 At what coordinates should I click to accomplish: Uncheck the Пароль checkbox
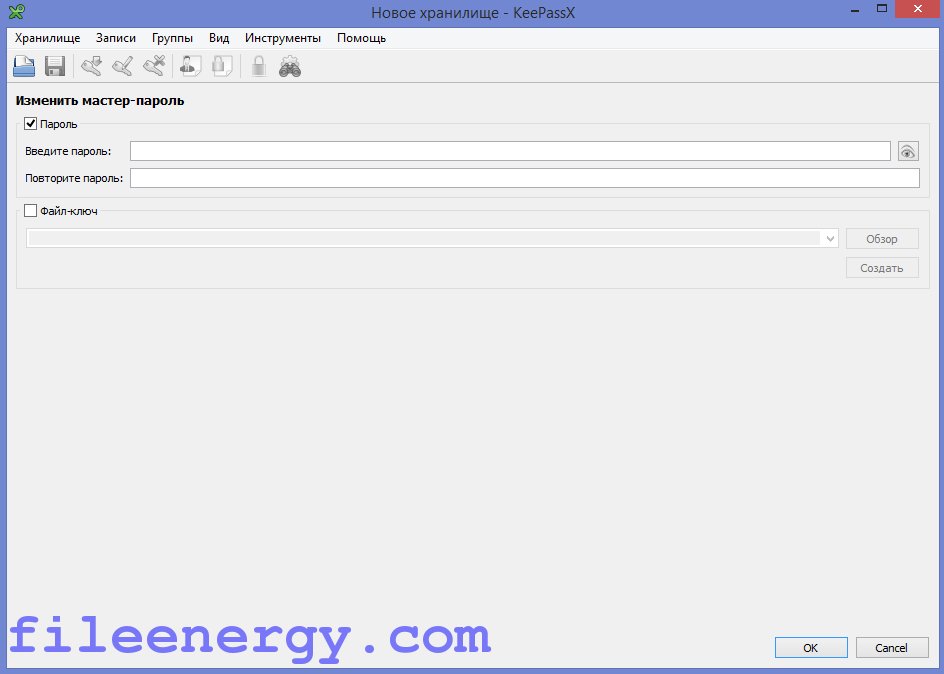tap(30, 124)
